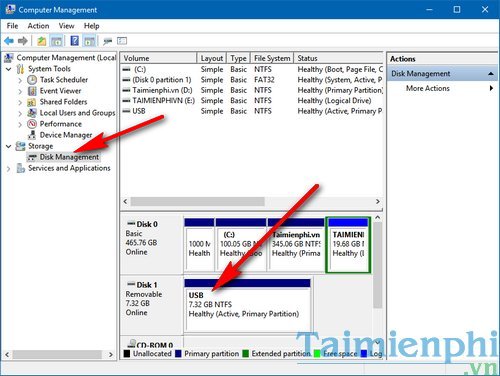Toggle Show/Hide Console Tree toolbar icon

(57, 41)
